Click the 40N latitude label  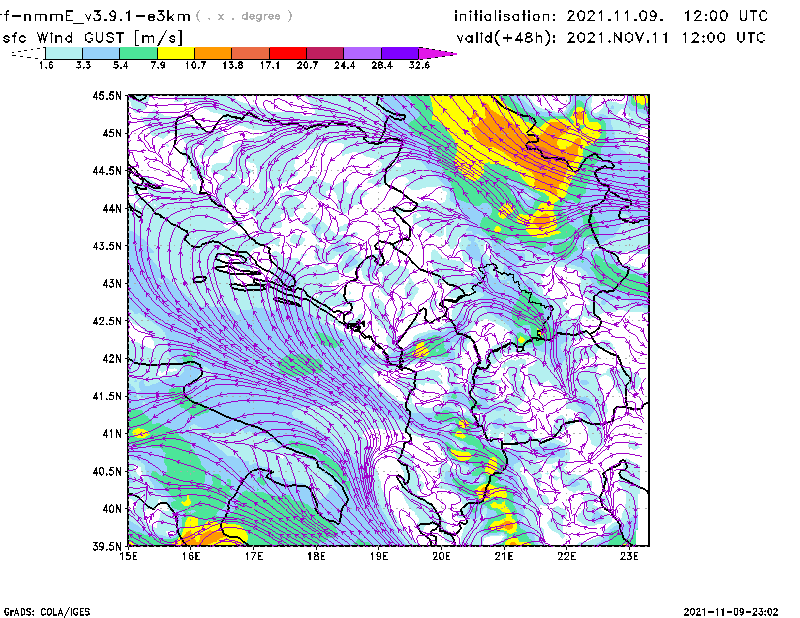pyautogui.click(x=112, y=509)
